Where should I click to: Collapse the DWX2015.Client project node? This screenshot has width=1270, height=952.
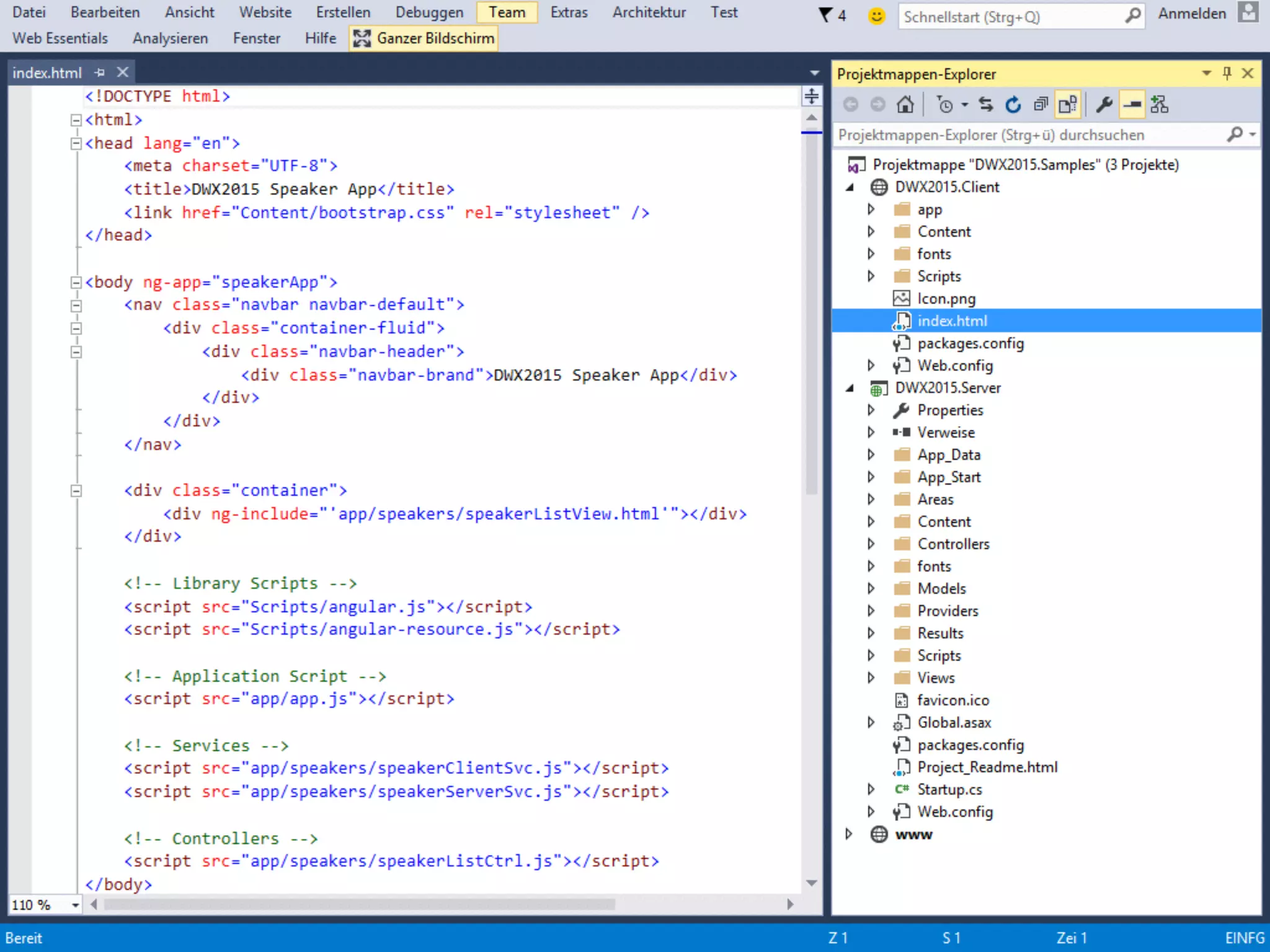850,187
